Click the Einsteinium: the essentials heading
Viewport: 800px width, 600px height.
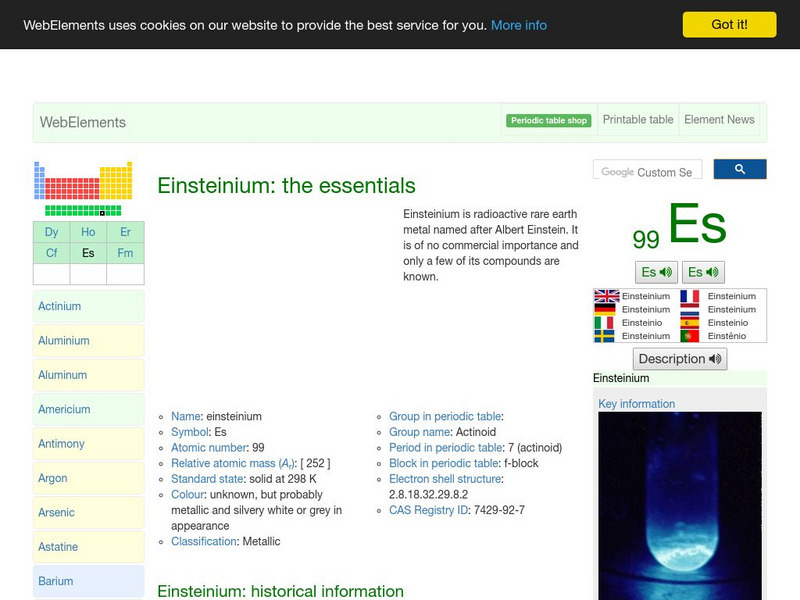[286, 186]
